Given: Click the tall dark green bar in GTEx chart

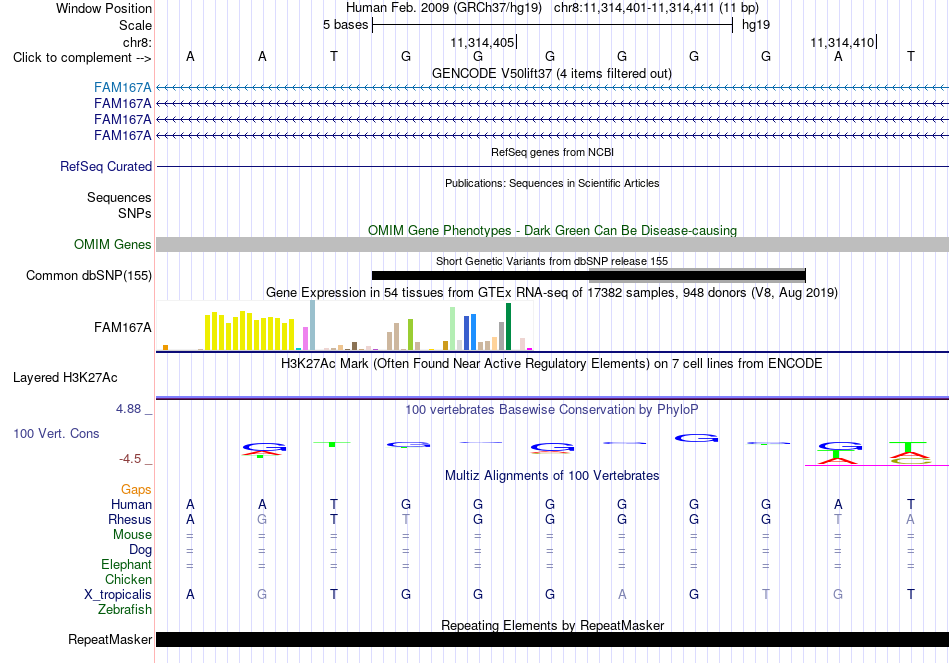Looking at the screenshot, I should tap(508, 327).
